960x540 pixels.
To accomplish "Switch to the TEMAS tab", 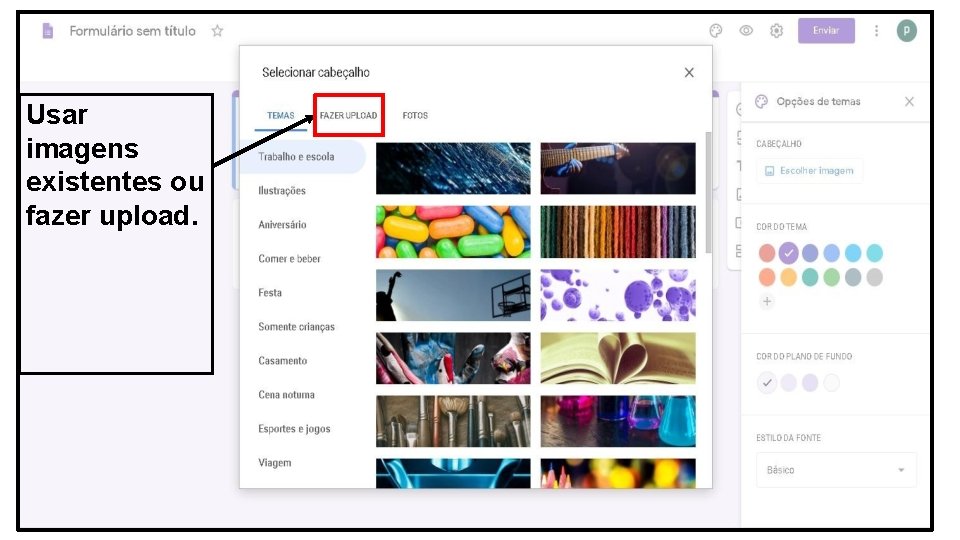I will point(280,115).
